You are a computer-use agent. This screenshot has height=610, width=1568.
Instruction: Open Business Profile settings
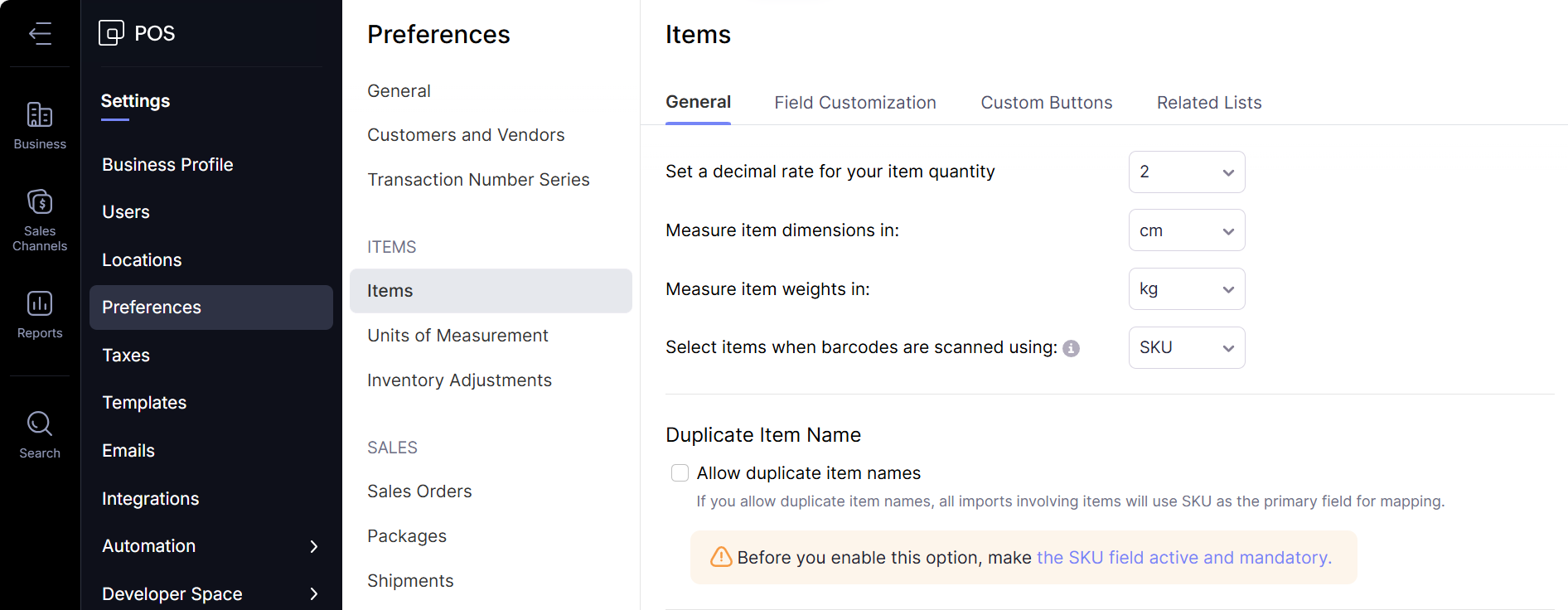coord(167,165)
